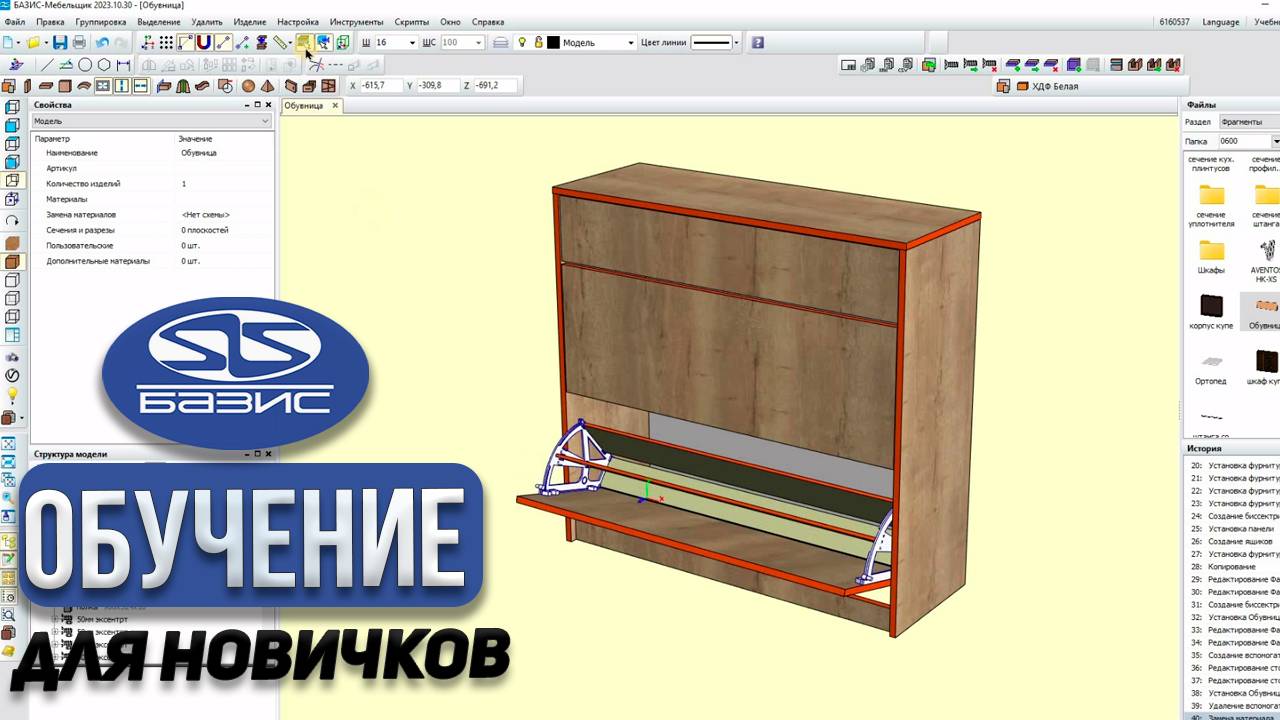Expand the Цвет линии line style dropdown
Viewport: 1280px width, 720px height.
tap(736, 43)
